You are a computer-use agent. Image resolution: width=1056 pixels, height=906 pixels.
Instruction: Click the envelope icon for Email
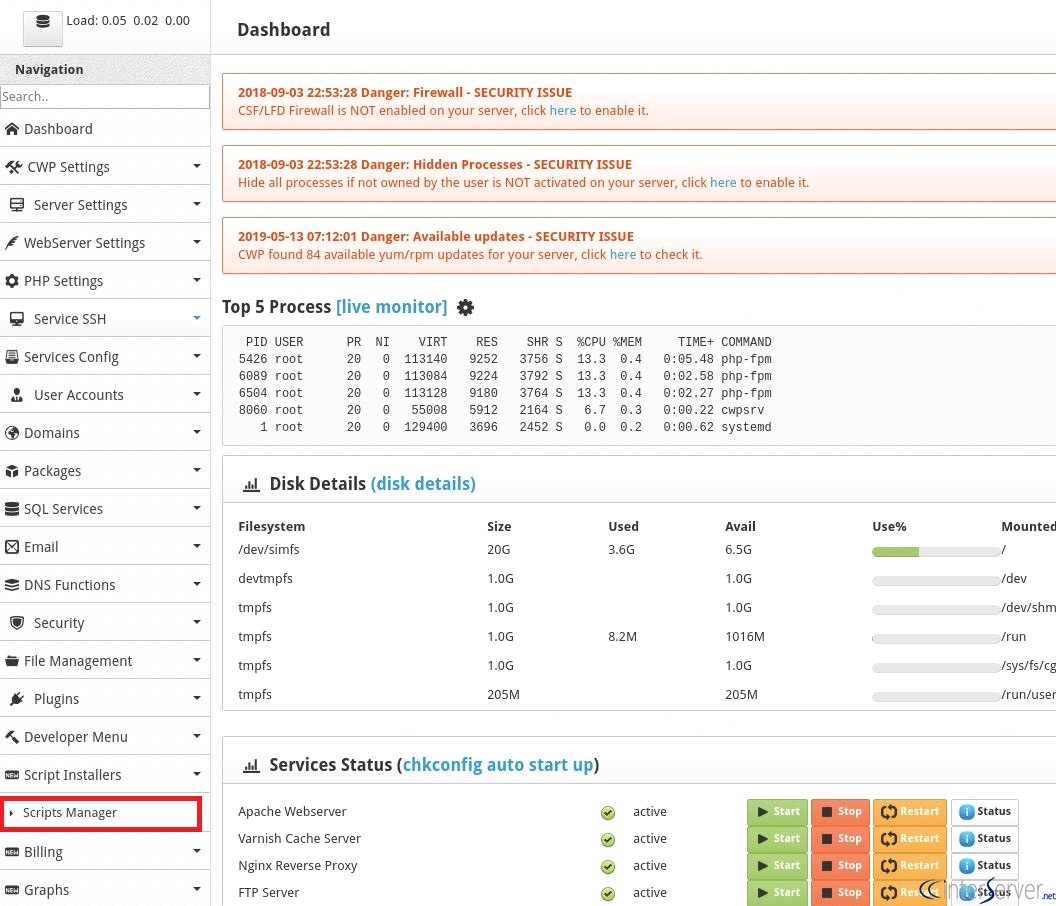pos(11,547)
